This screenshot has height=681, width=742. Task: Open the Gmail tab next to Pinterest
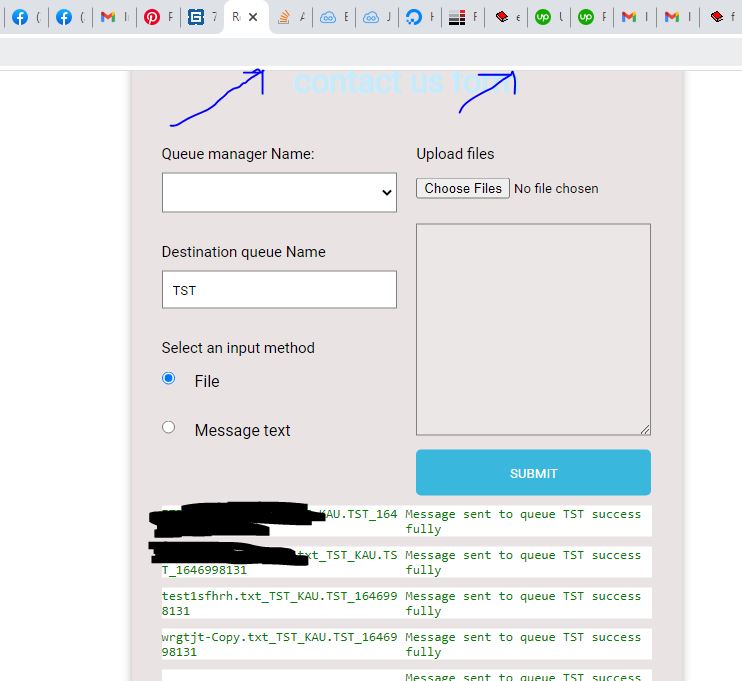[x=114, y=18]
